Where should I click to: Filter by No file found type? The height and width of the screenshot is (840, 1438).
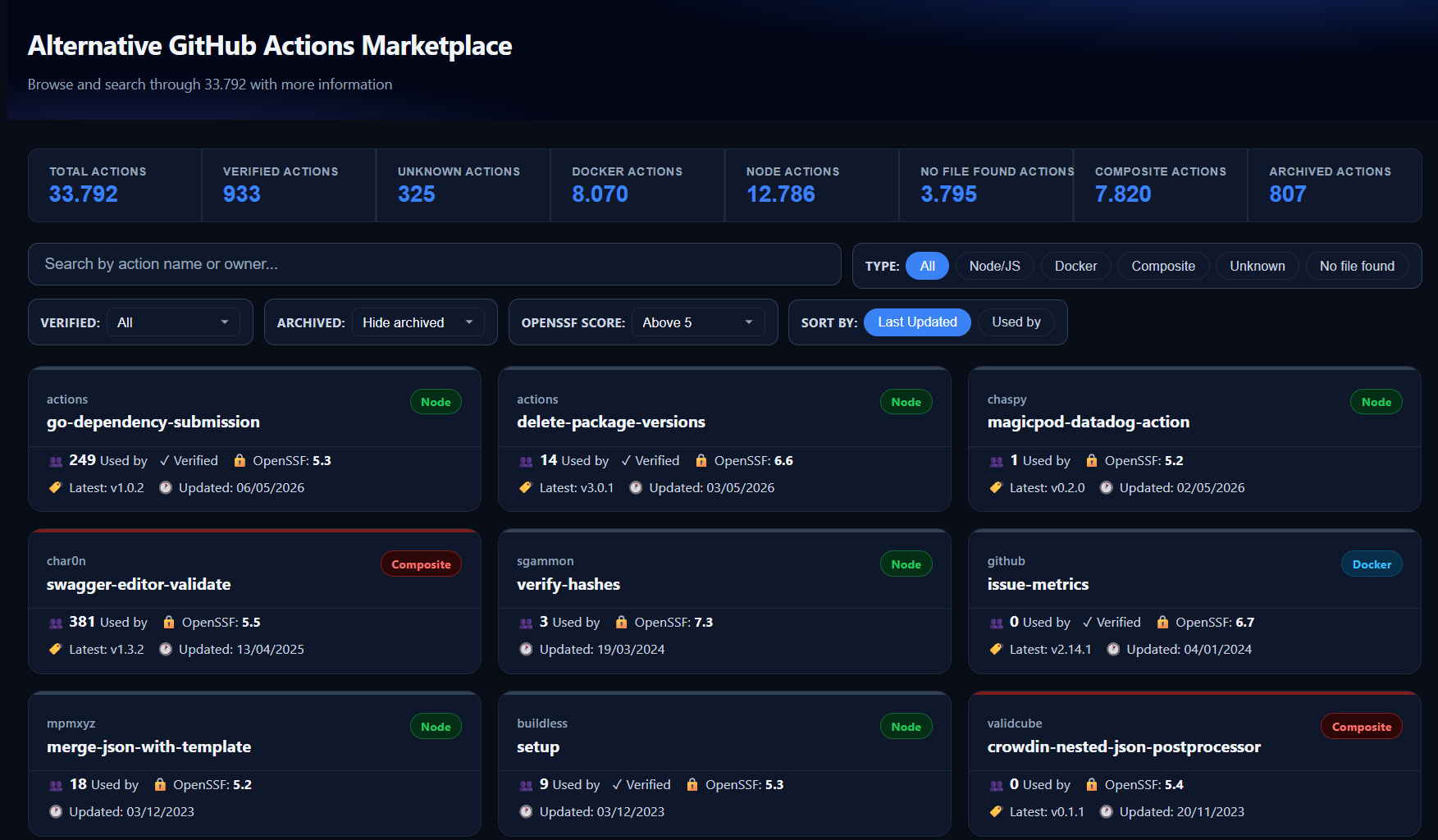tap(1357, 266)
